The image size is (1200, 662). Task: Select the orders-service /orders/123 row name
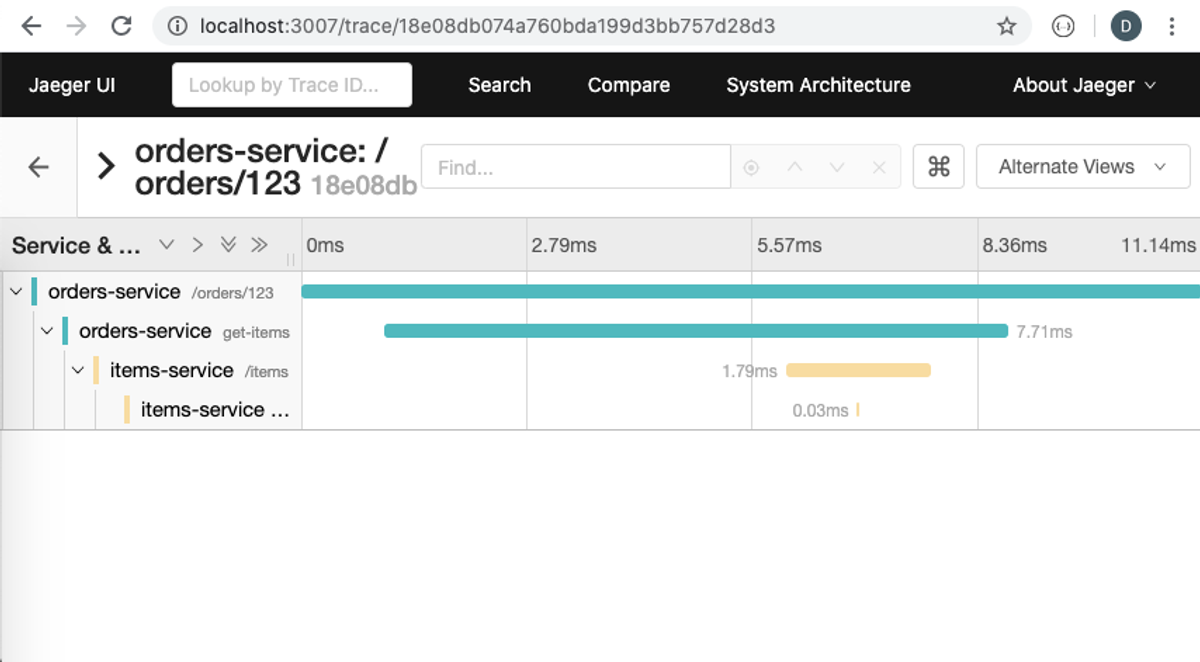[161, 292]
